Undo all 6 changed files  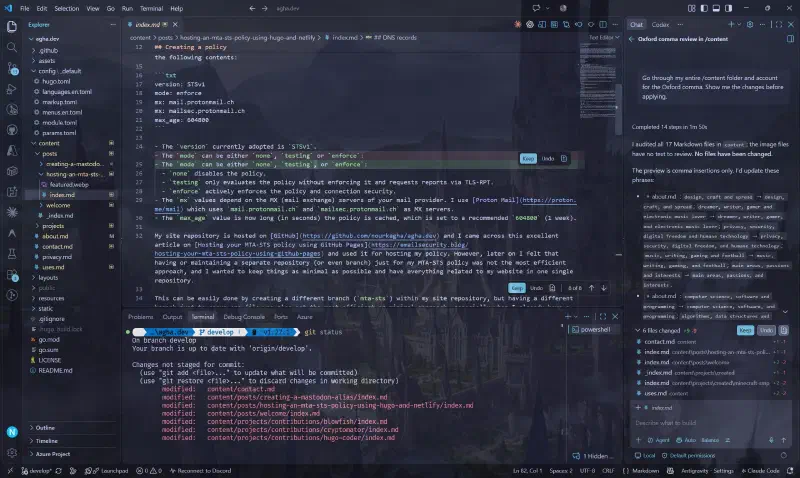coord(766,330)
